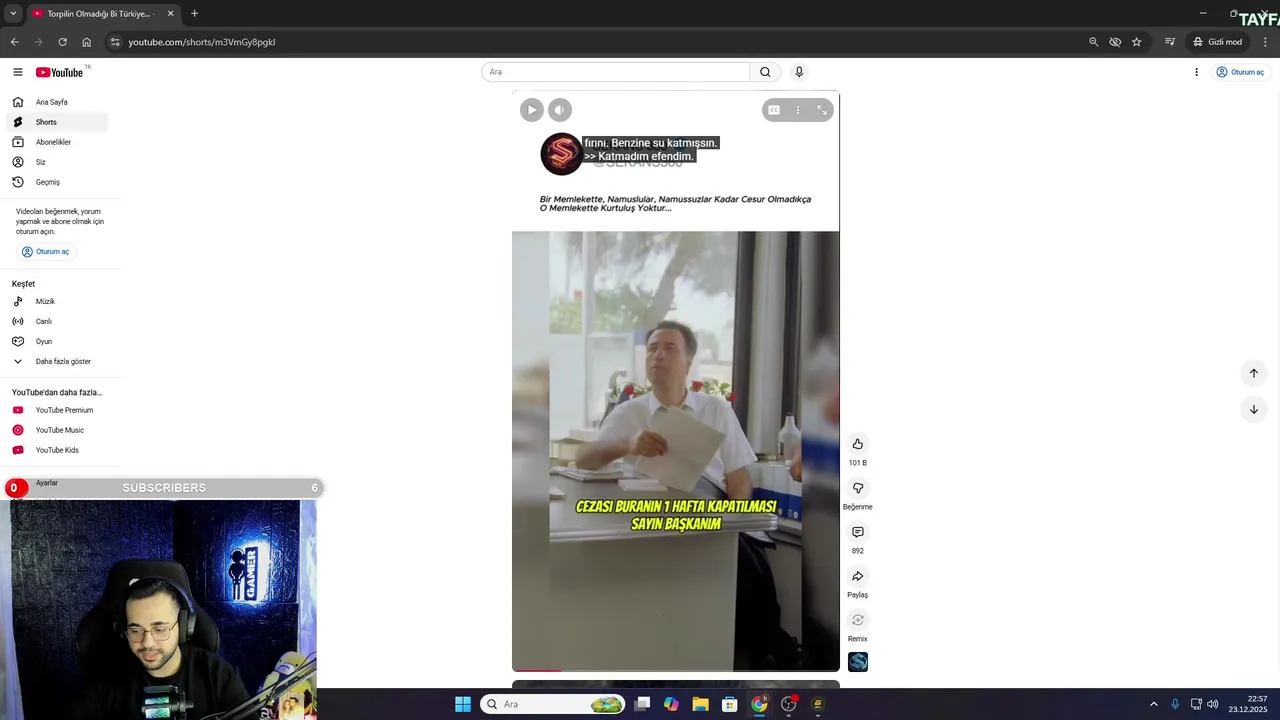
Task: Mute the Shorts video volume
Action: coord(560,110)
